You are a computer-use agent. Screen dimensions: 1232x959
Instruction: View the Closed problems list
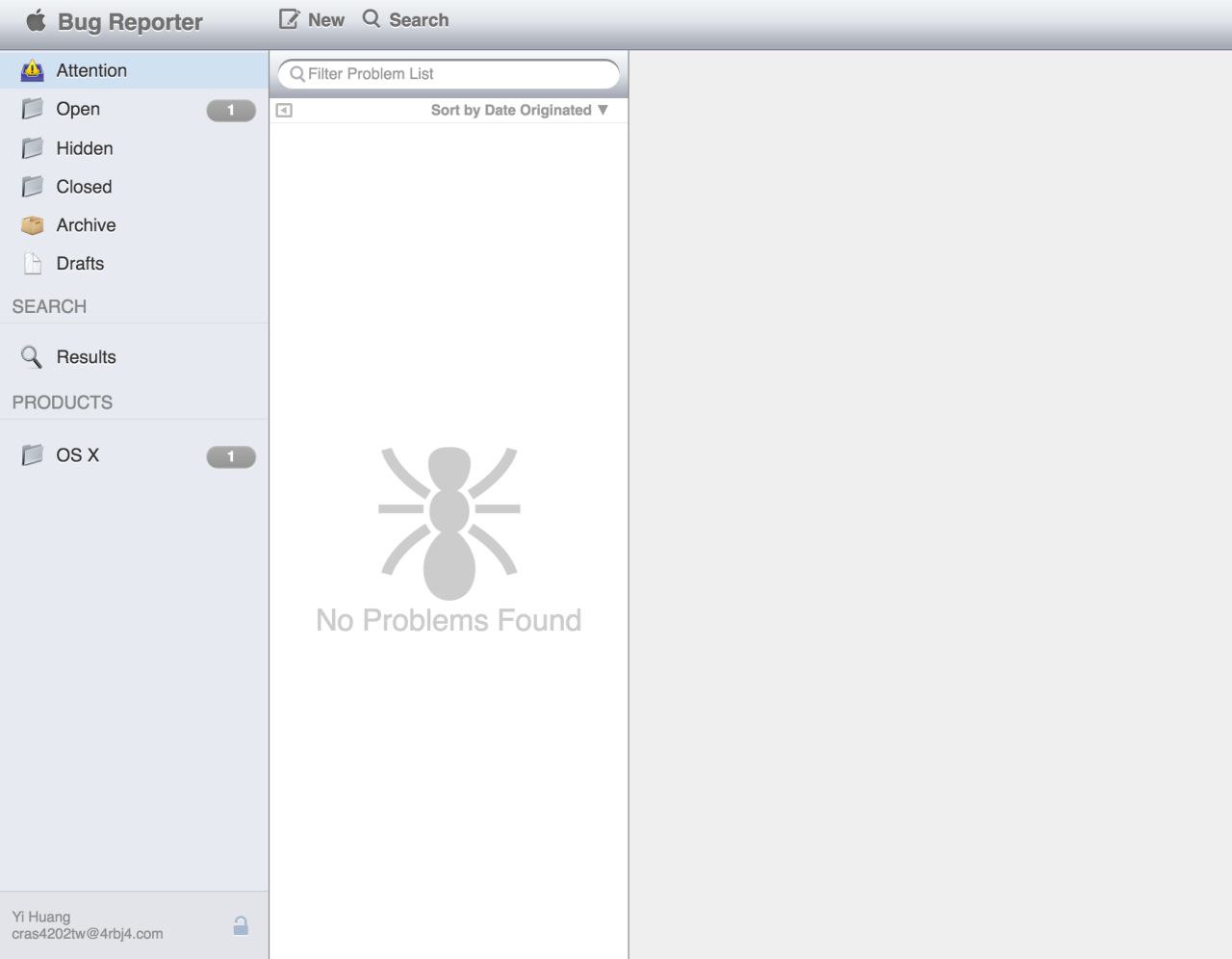[x=135, y=187]
